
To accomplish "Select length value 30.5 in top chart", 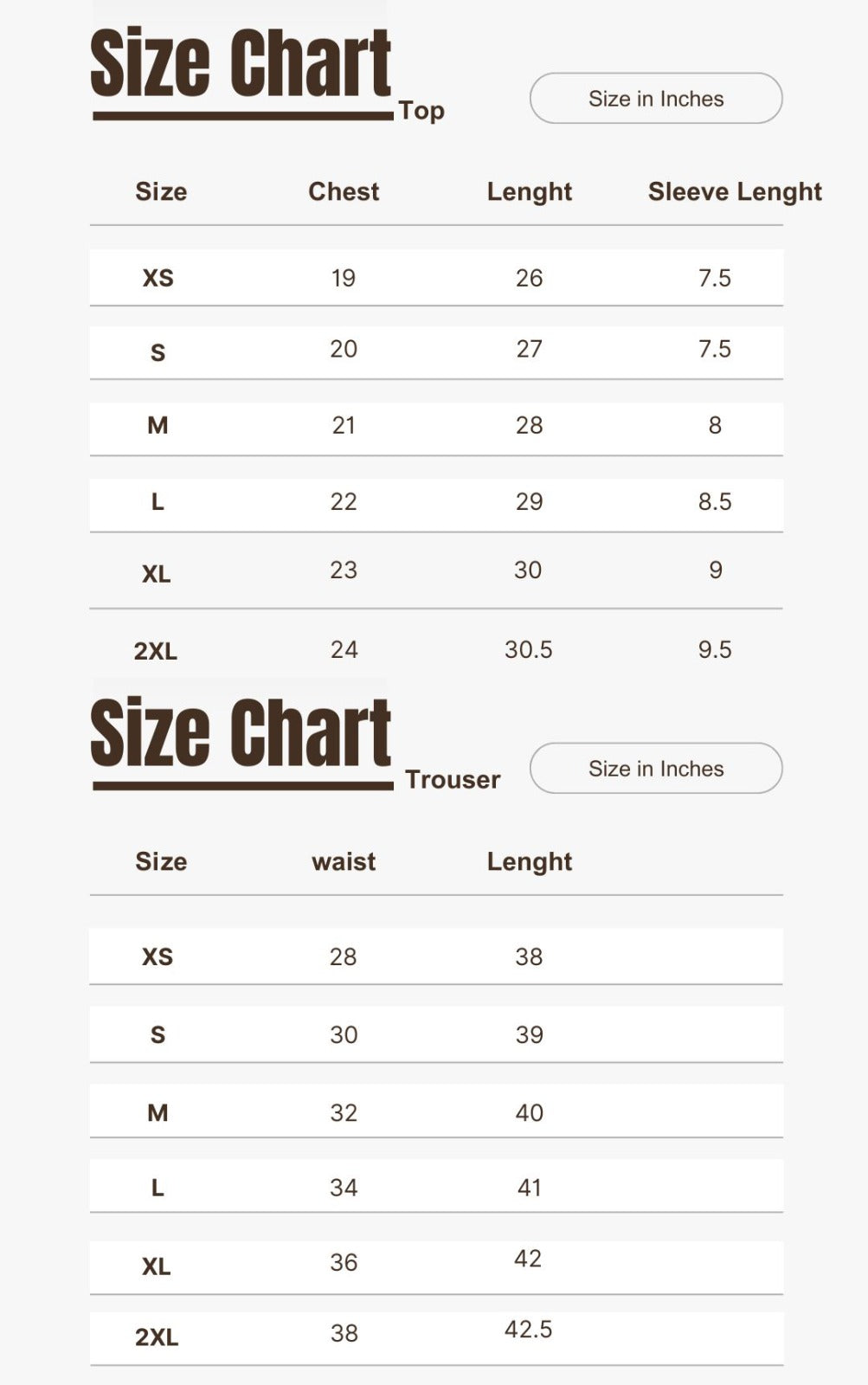I will pyautogui.click(x=528, y=649).
